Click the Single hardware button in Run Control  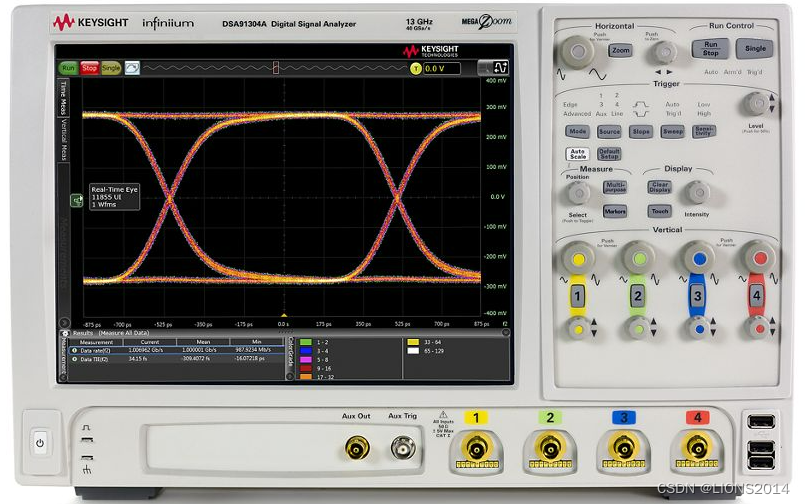click(x=755, y=48)
